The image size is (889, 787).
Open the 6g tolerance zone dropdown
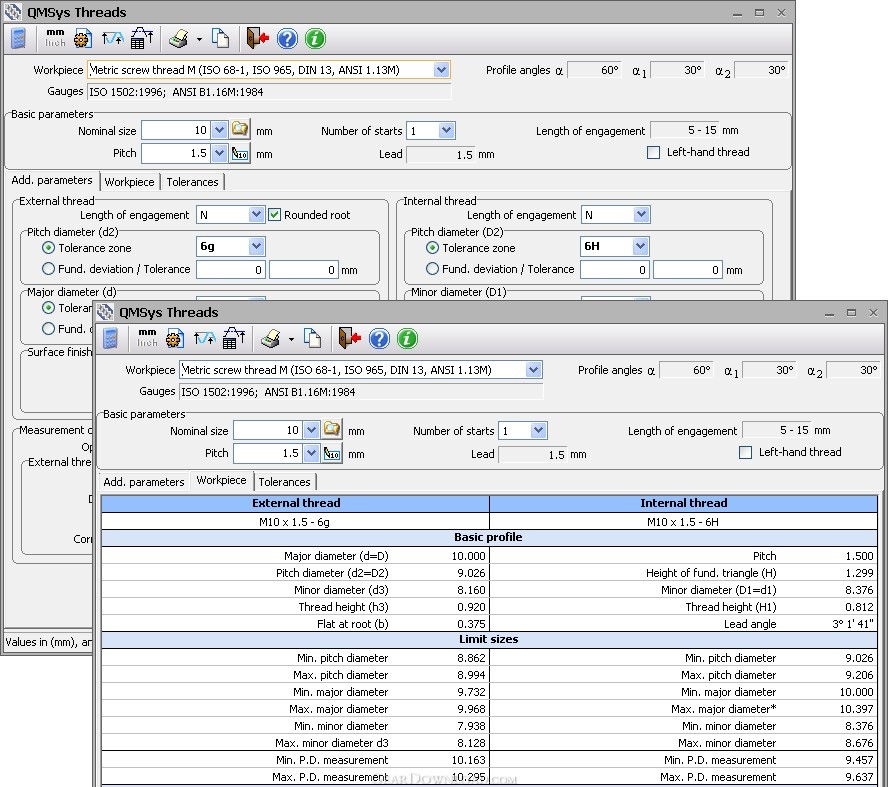click(256, 246)
